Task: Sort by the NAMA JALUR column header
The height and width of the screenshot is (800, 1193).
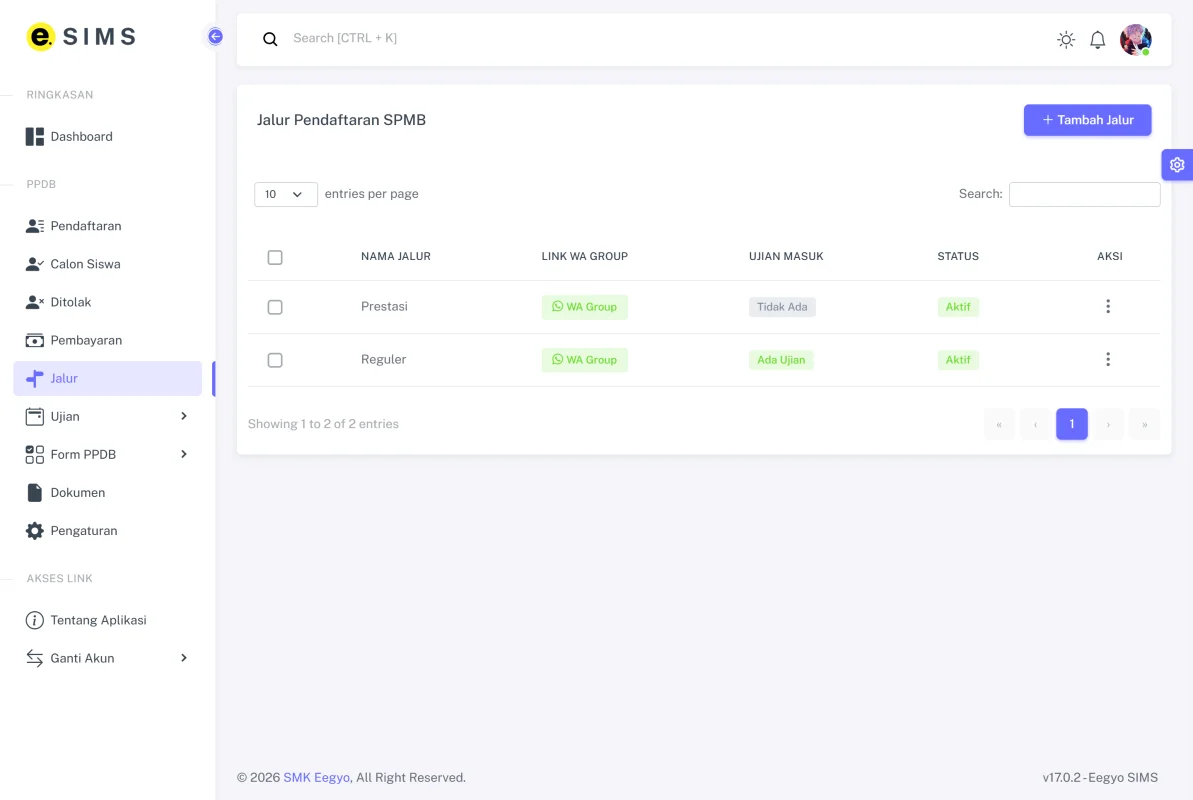Action: pos(396,257)
